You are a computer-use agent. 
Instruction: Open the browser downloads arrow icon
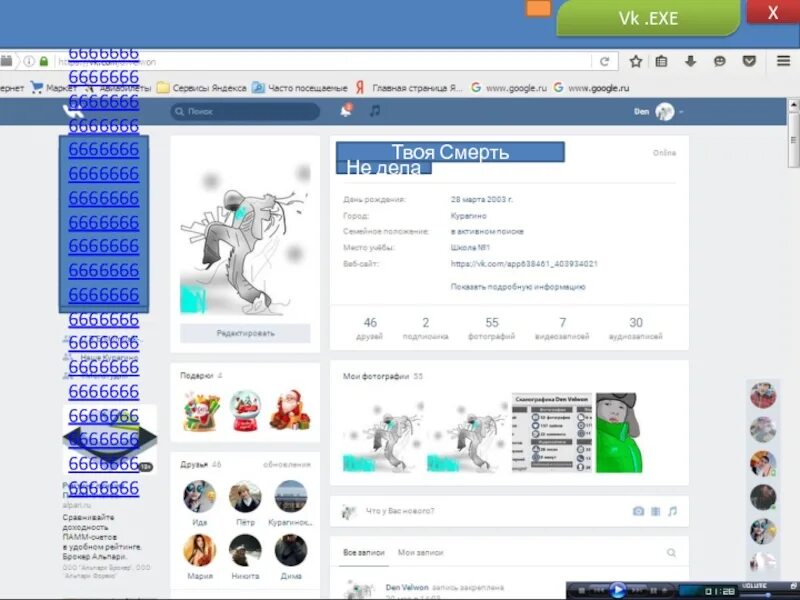[690, 61]
